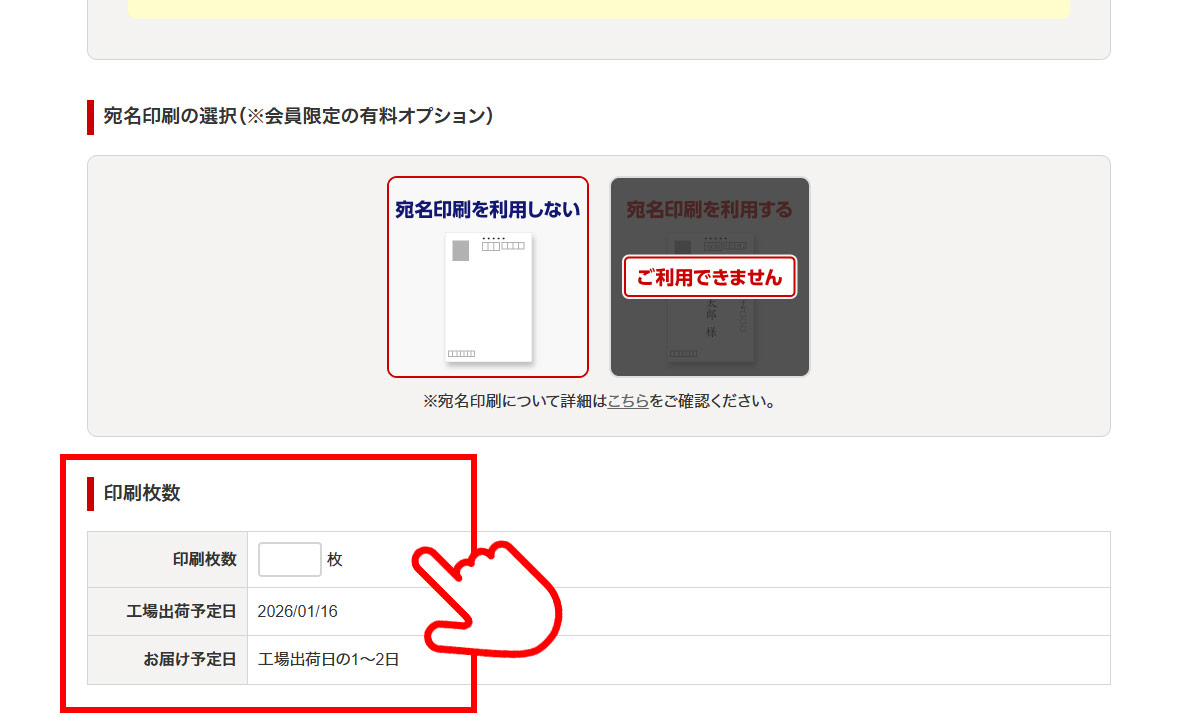
Task: Click the ※宛名印刷について詳細は note text
Action: [515, 402]
